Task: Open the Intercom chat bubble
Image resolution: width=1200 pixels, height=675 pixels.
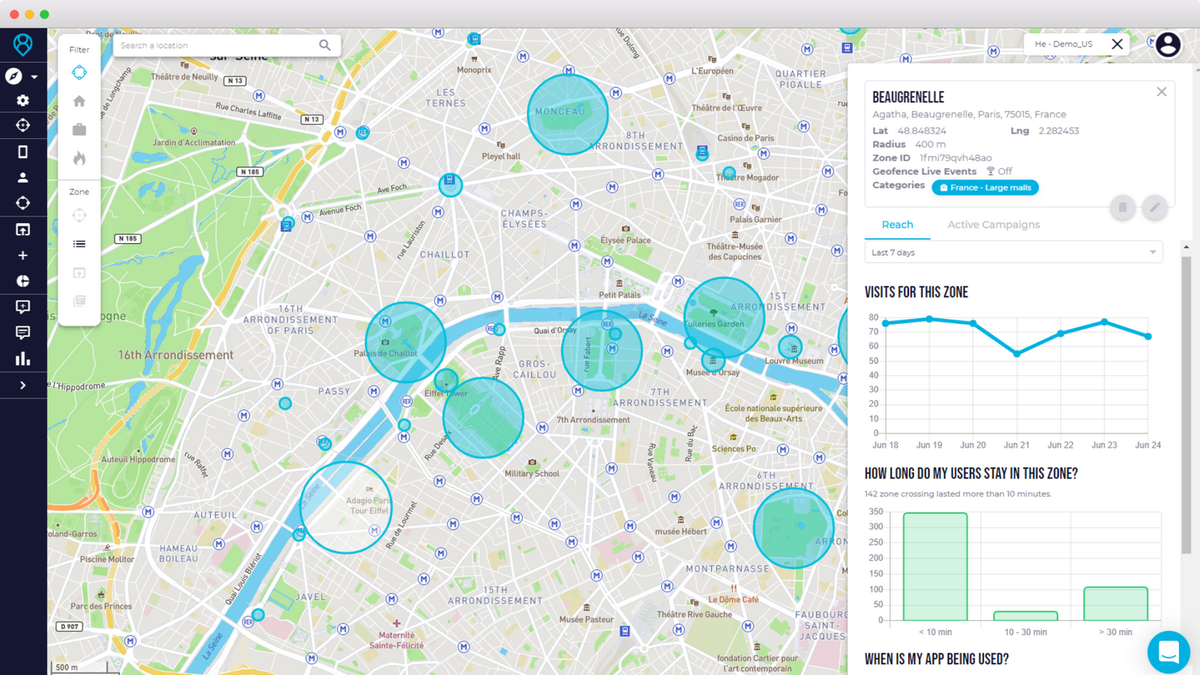Action: coord(1168,652)
